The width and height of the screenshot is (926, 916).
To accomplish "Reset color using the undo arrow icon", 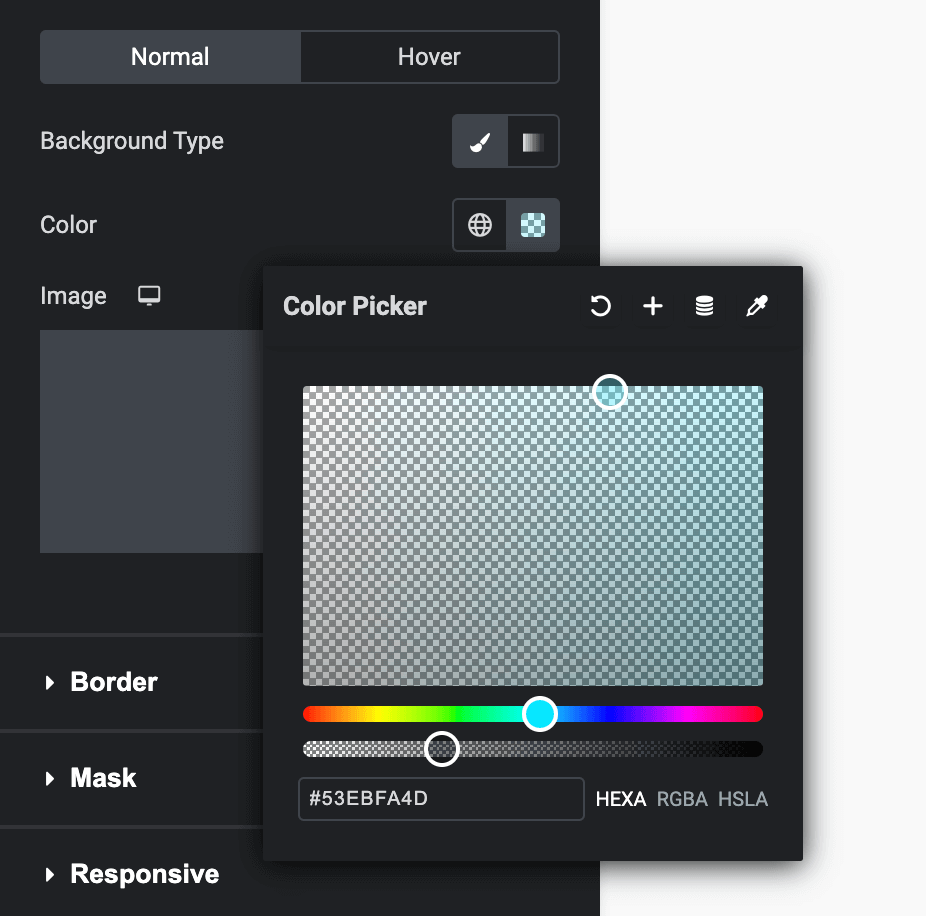I will click(600, 306).
